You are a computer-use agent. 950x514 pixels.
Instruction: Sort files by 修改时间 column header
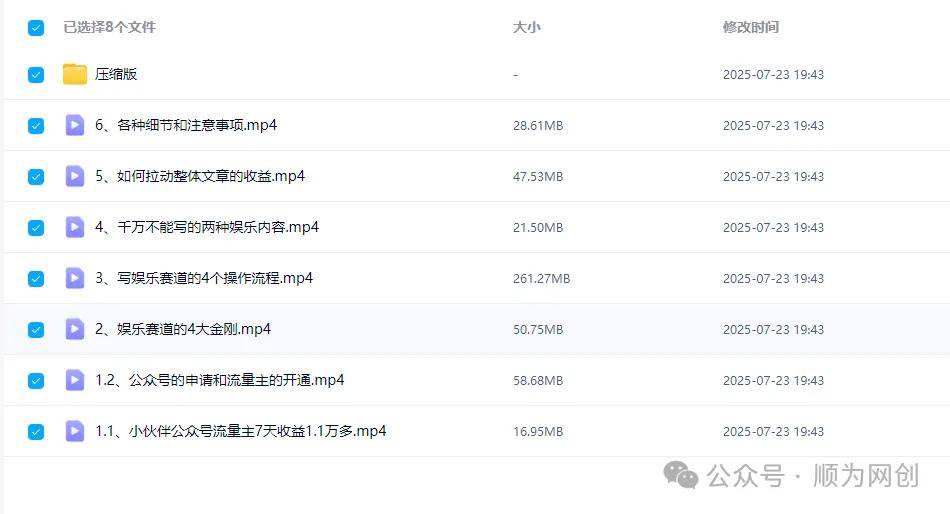[x=751, y=27]
